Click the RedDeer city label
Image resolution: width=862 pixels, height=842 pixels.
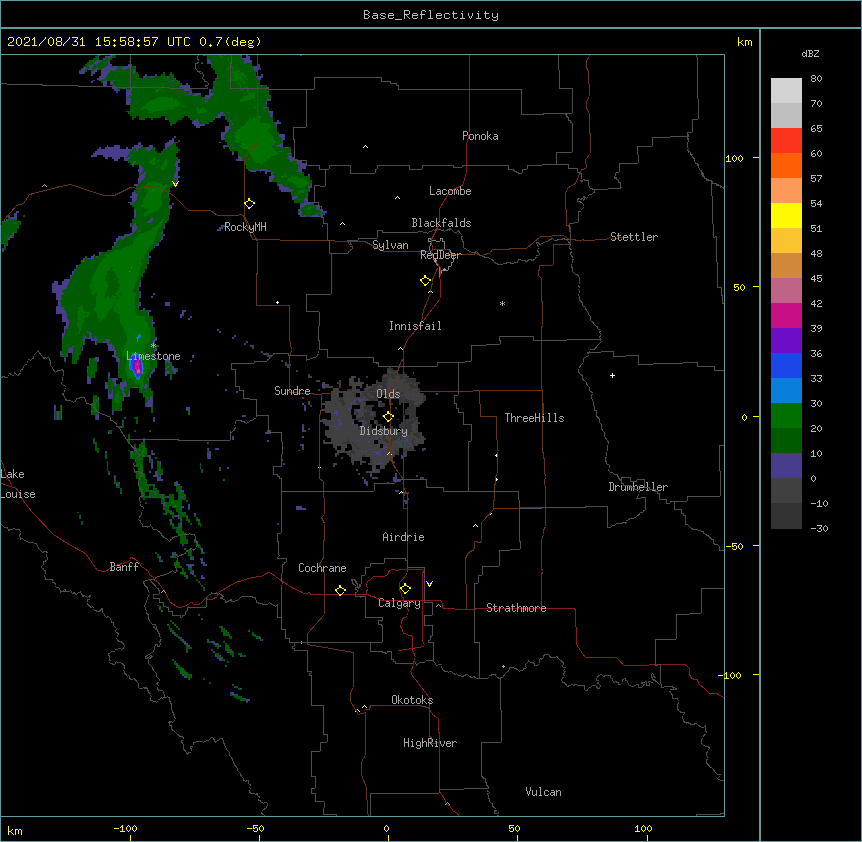coord(440,255)
